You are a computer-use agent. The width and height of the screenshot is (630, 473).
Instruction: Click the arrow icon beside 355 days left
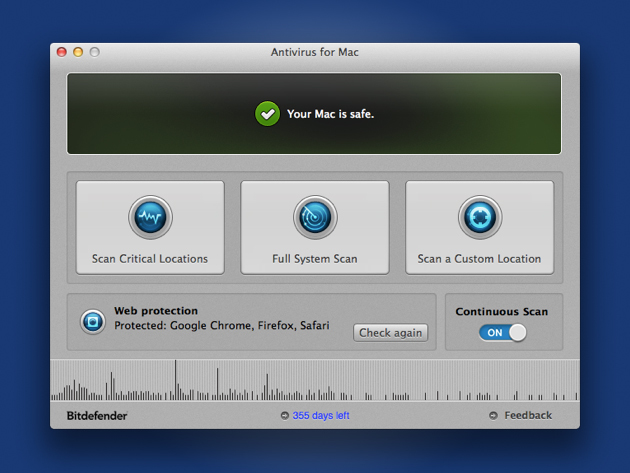tap(284, 416)
